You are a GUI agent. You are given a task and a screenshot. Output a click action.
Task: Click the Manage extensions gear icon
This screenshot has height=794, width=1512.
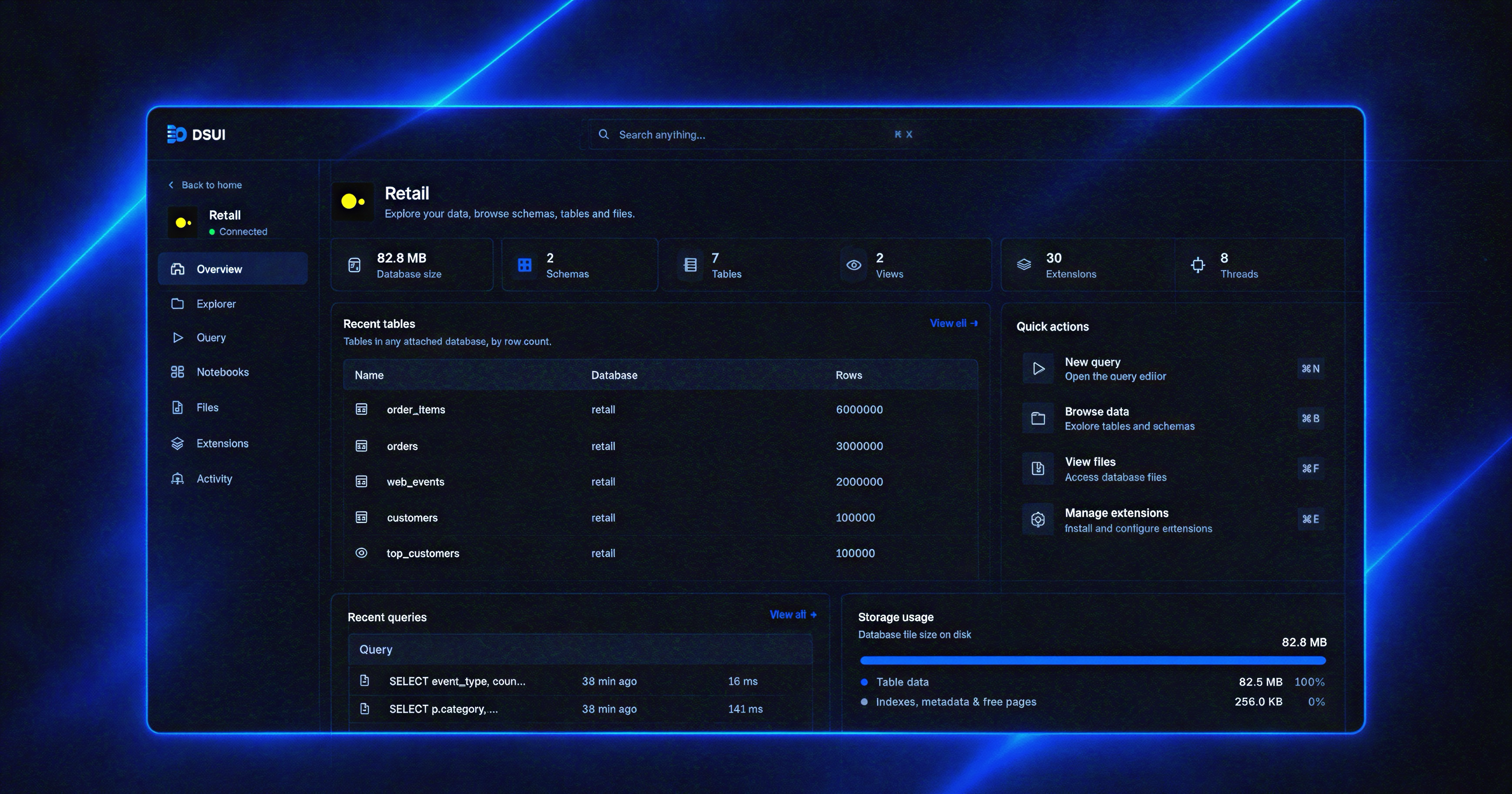[1038, 519]
